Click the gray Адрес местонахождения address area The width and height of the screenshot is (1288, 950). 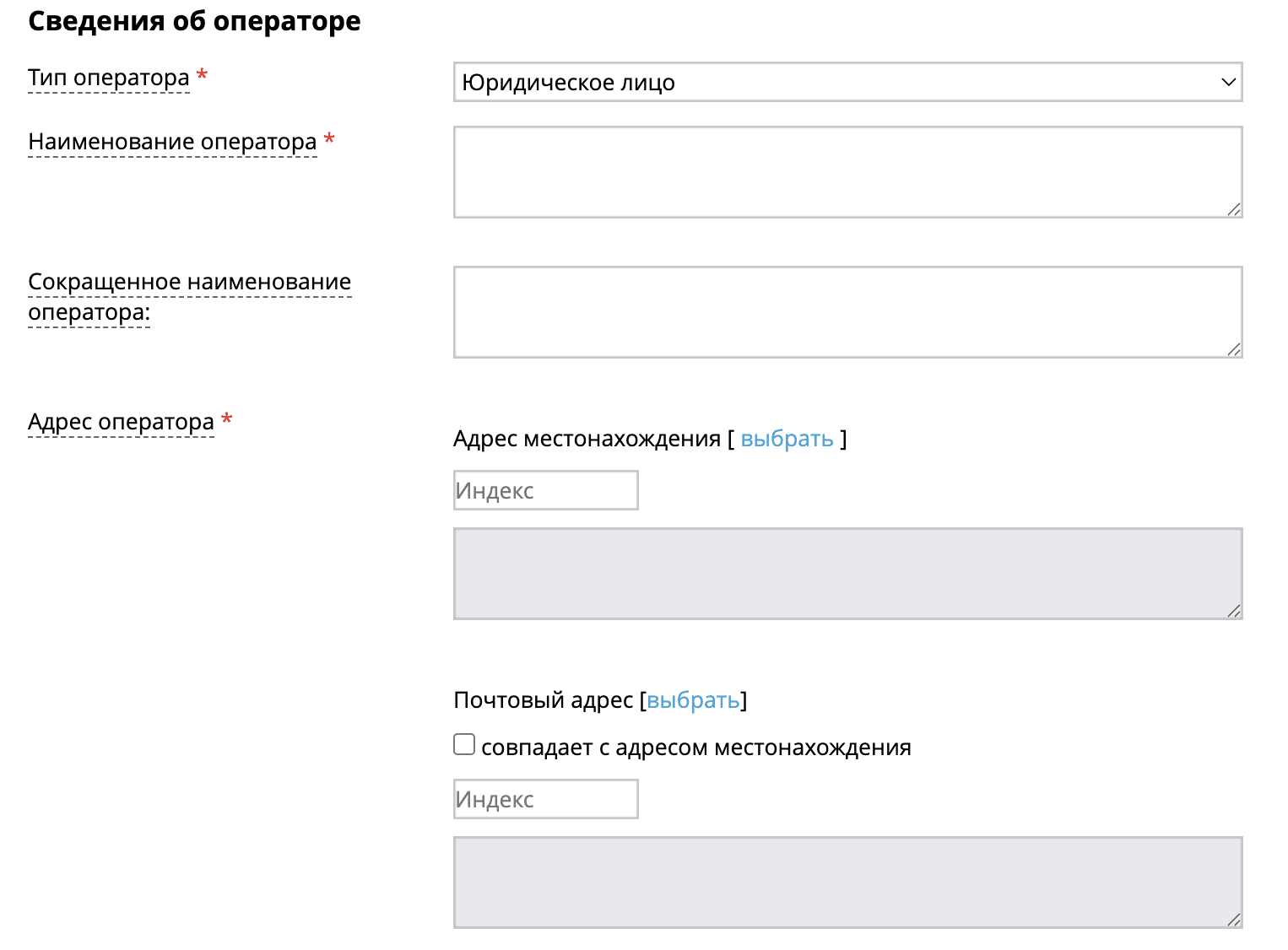[847, 574]
